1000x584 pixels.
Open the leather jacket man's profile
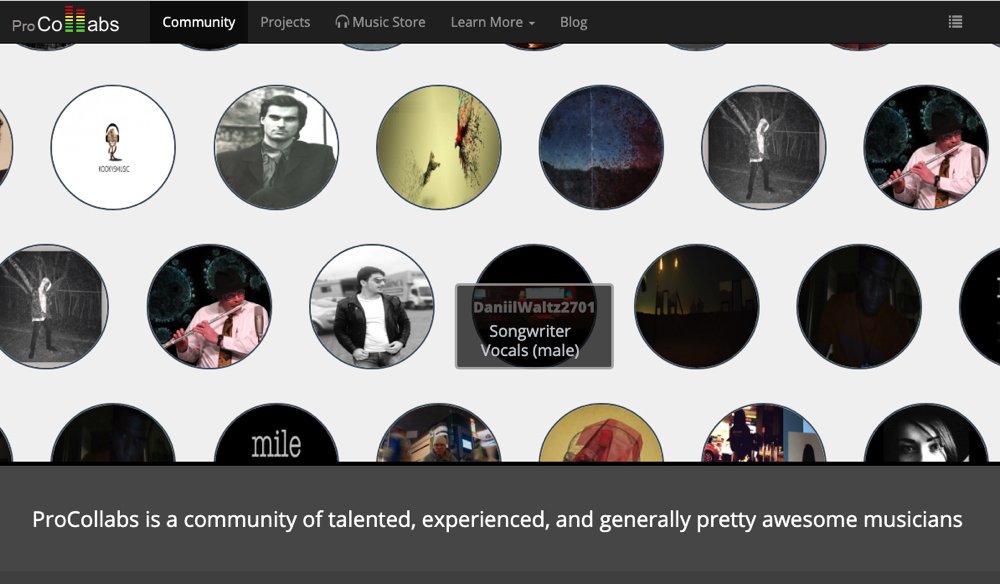tap(372, 306)
